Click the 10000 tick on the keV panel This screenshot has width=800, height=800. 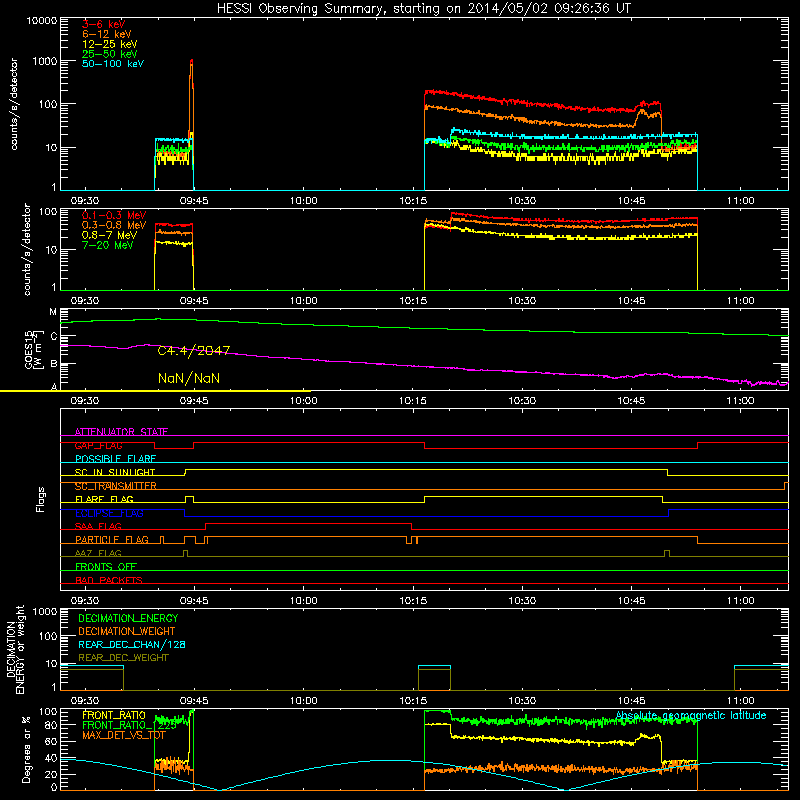click(x=42, y=21)
